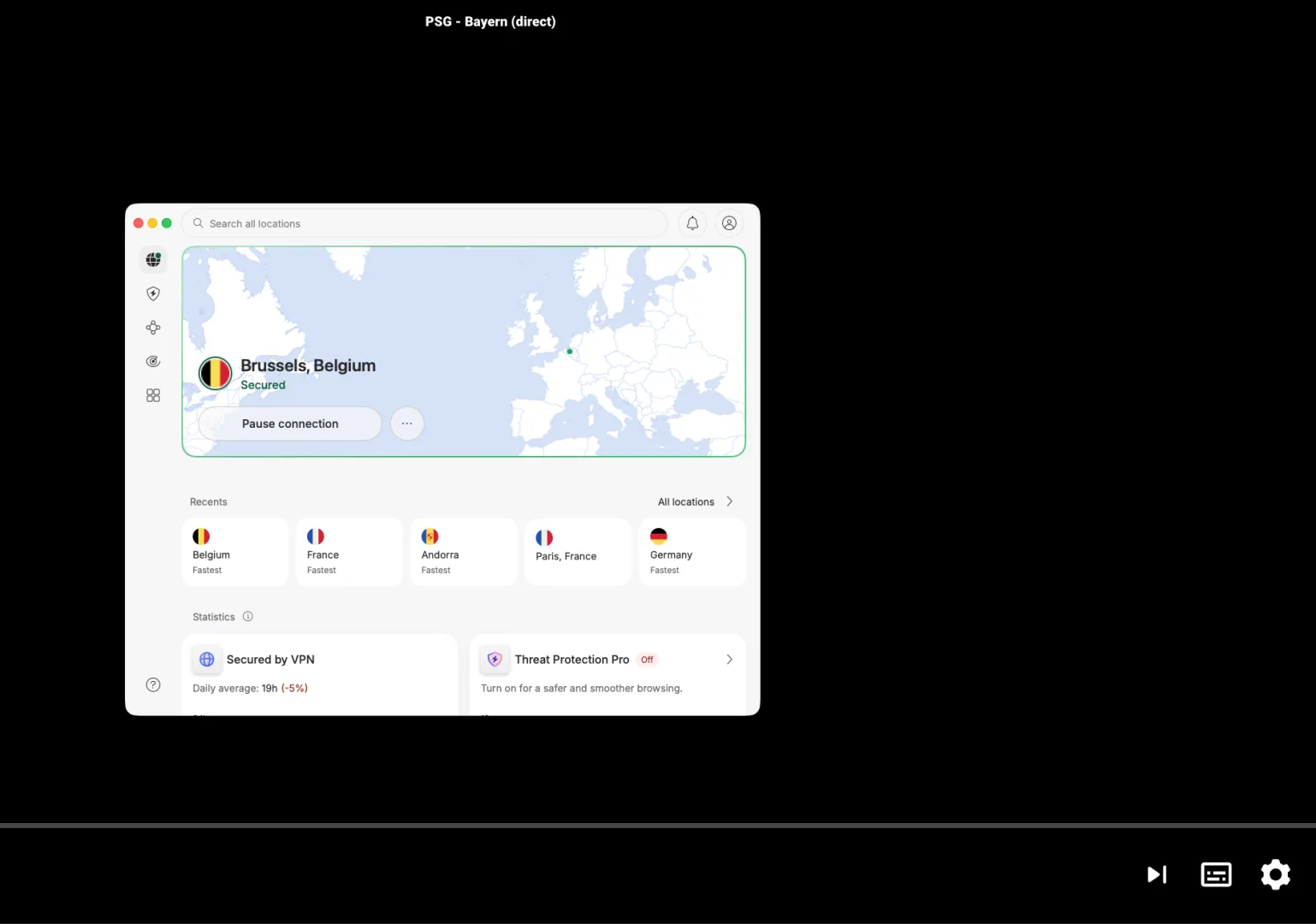Select Belgium from recent locations
The width and height of the screenshot is (1316, 924).
(x=234, y=553)
